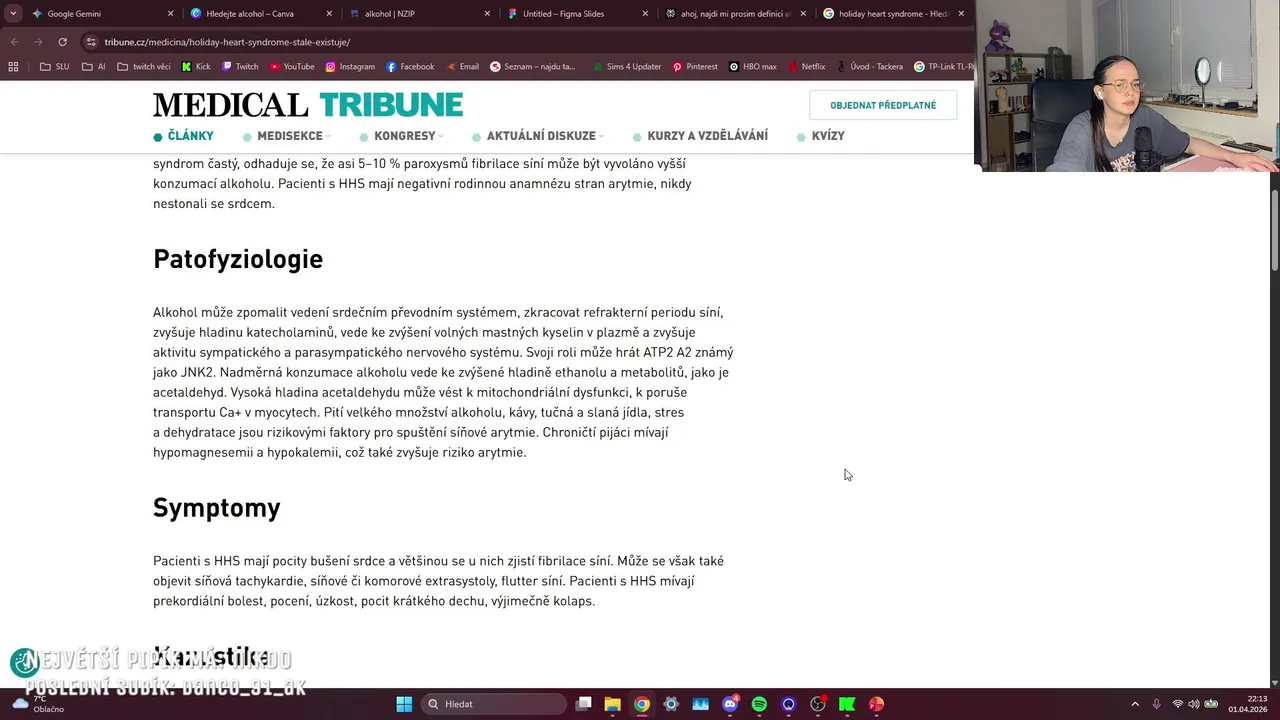Switch to the alkohol | NZIP tab
This screenshot has height=720, width=1280.
click(418, 14)
